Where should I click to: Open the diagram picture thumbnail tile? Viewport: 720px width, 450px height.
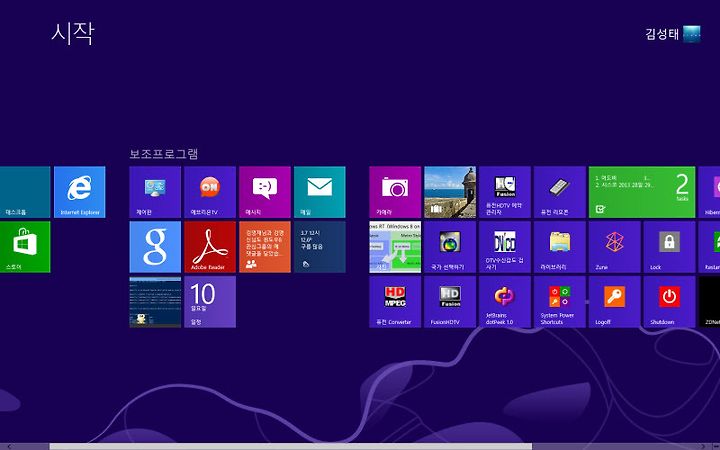[395, 247]
